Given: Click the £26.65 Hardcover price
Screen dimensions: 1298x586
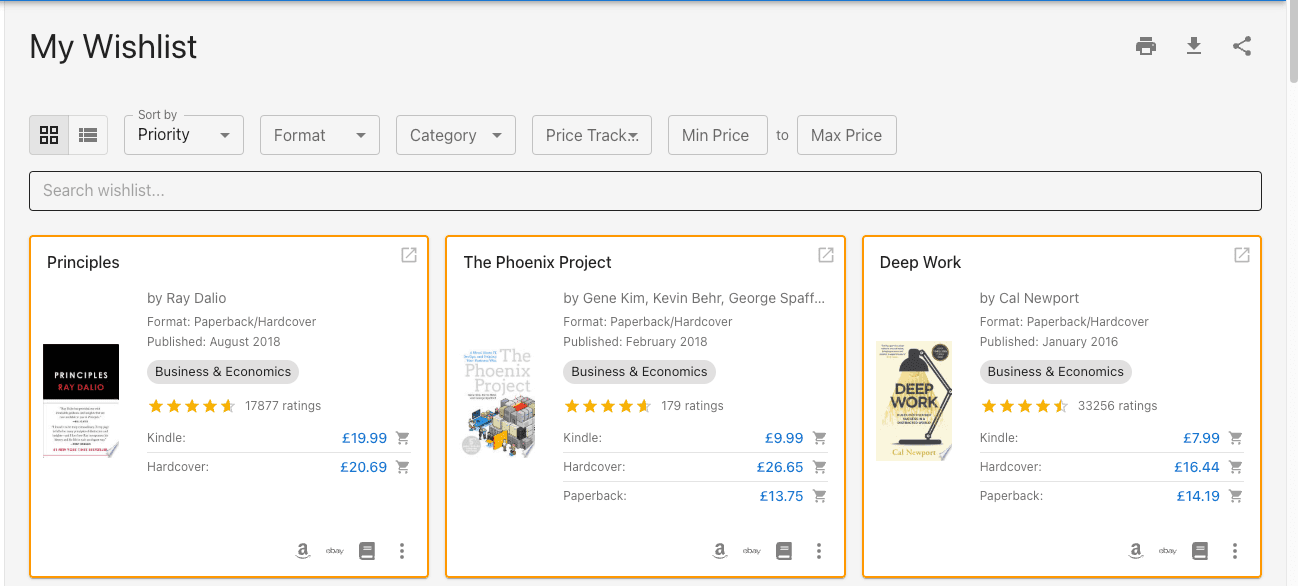Looking at the screenshot, I should click(x=780, y=467).
